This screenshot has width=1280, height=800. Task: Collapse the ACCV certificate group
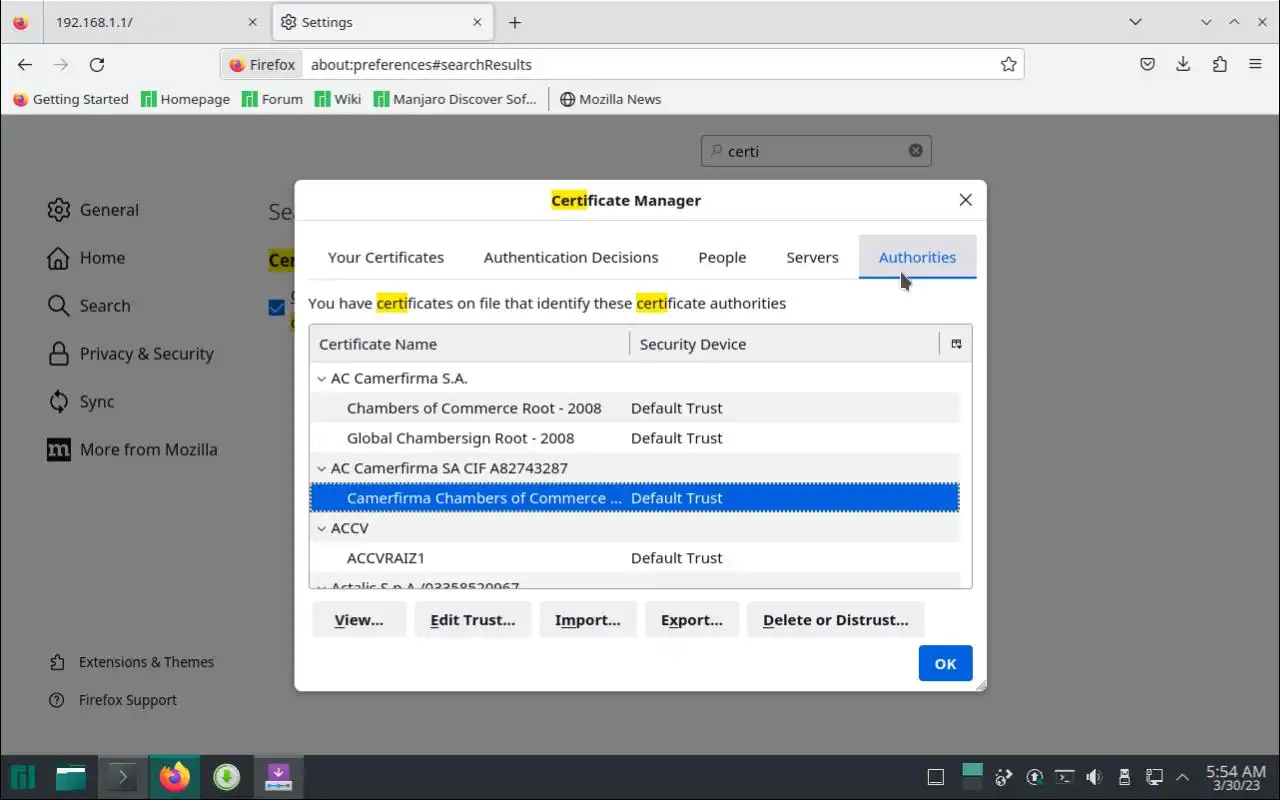321,529
